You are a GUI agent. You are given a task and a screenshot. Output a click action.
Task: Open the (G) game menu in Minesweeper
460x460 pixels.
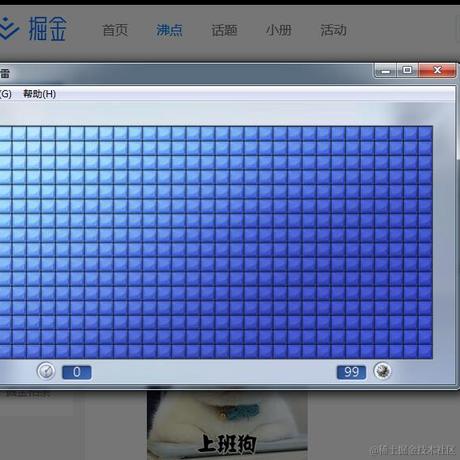click(6, 94)
